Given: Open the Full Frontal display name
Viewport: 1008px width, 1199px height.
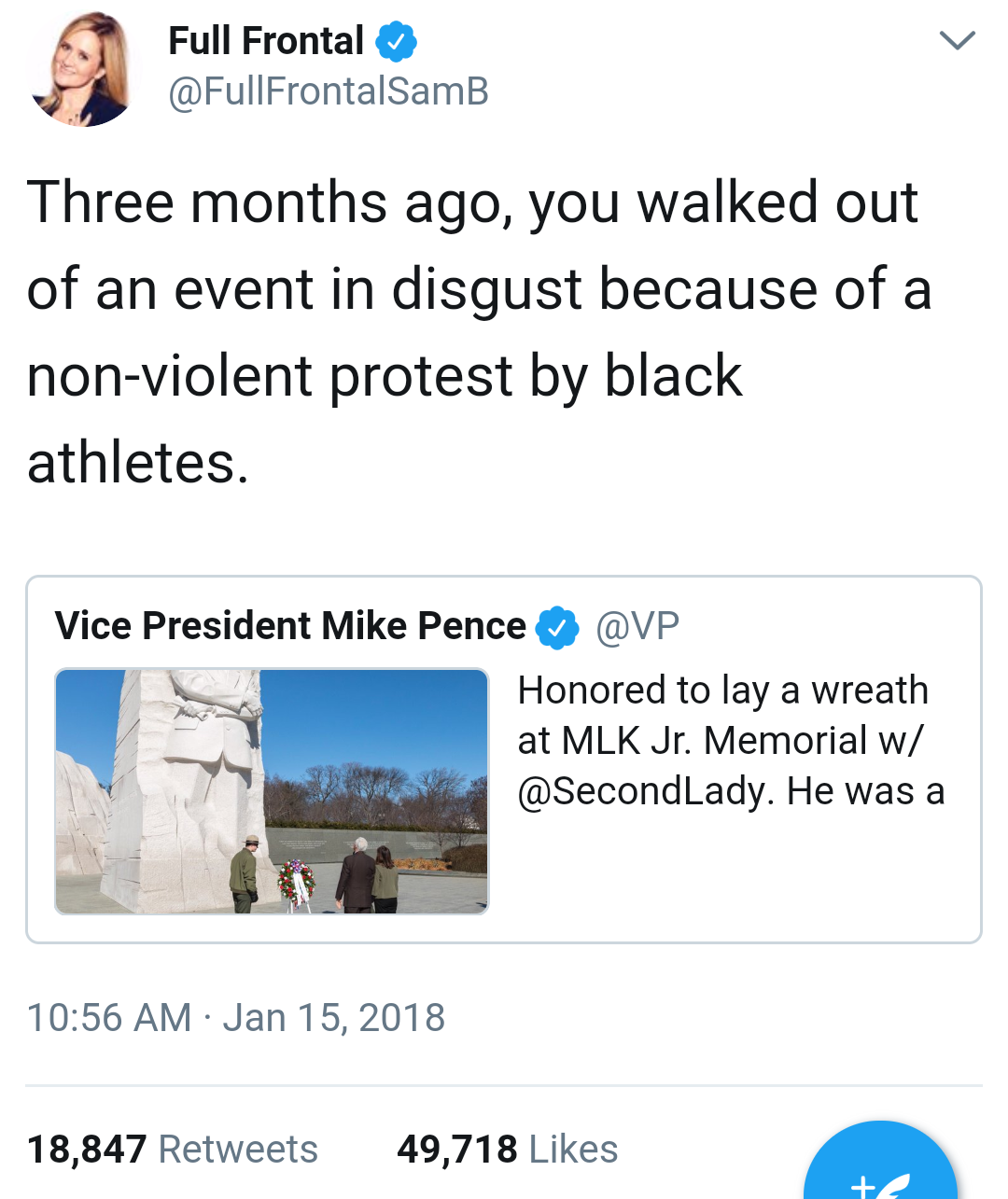Looking at the screenshot, I should [x=266, y=41].
